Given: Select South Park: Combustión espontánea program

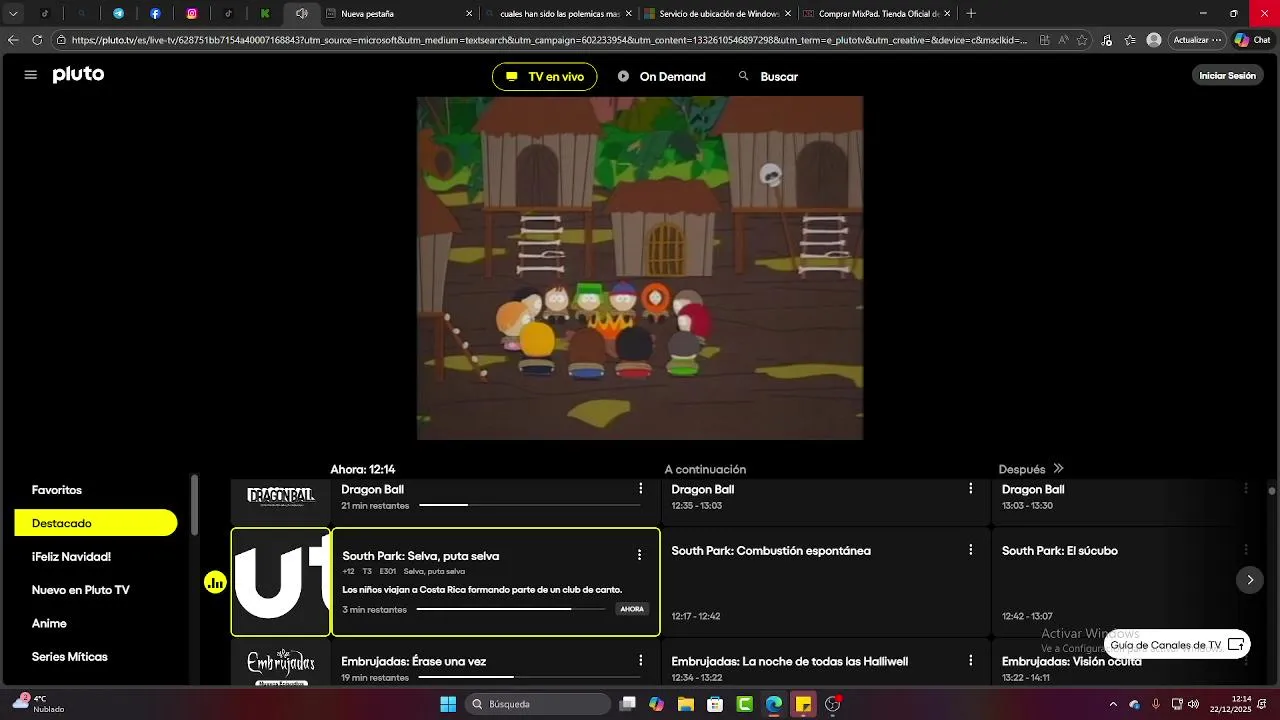Looking at the screenshot, I should (x=825, y=583).
